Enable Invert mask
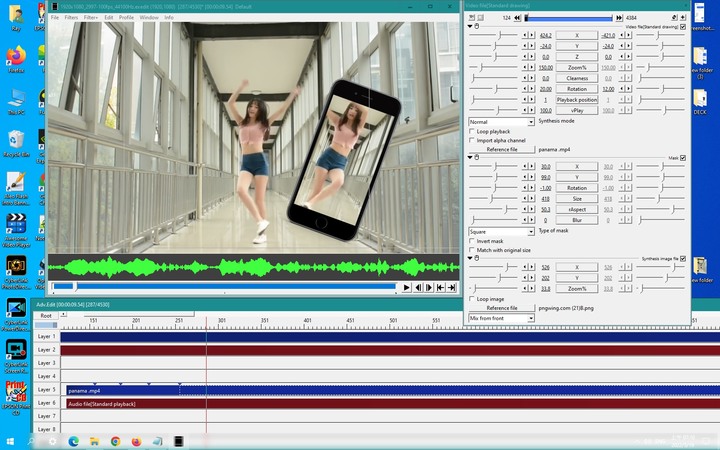The image size is (720, 450). [x=472, y=241]
